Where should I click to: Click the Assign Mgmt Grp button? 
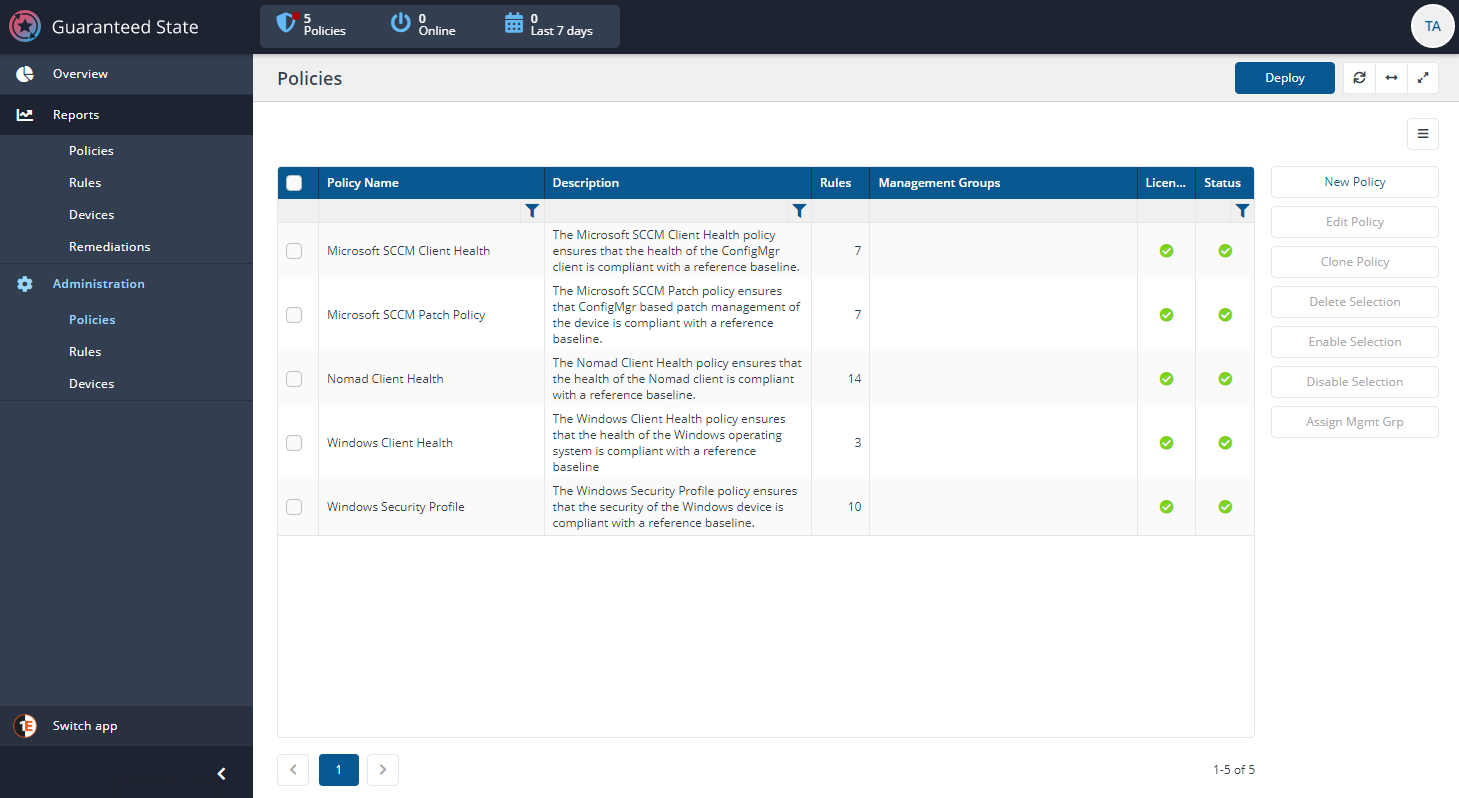1355,422
